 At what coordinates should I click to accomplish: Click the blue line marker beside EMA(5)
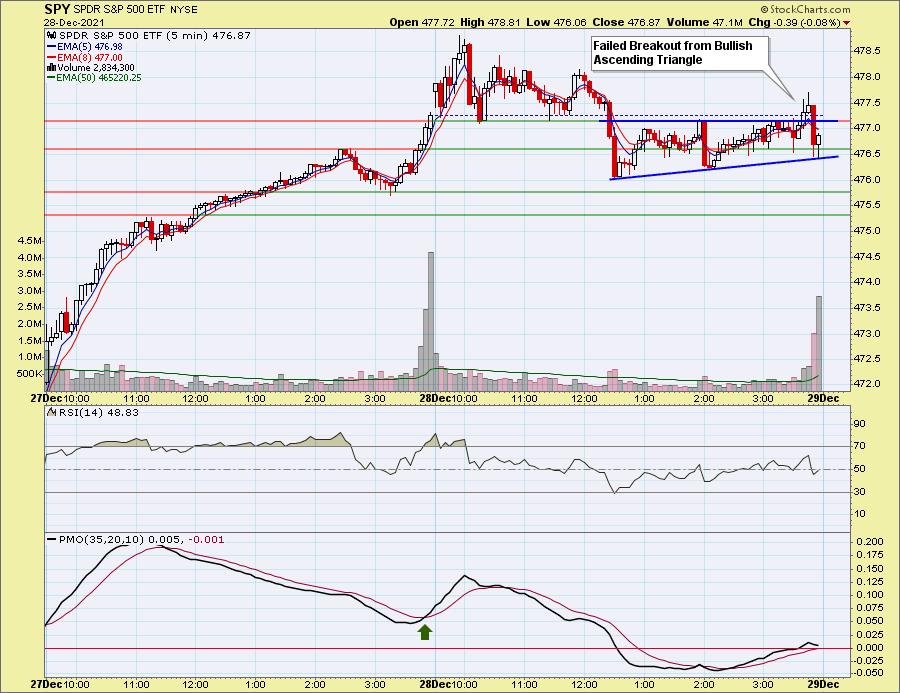pyautogui.click(x=52, y=47)
